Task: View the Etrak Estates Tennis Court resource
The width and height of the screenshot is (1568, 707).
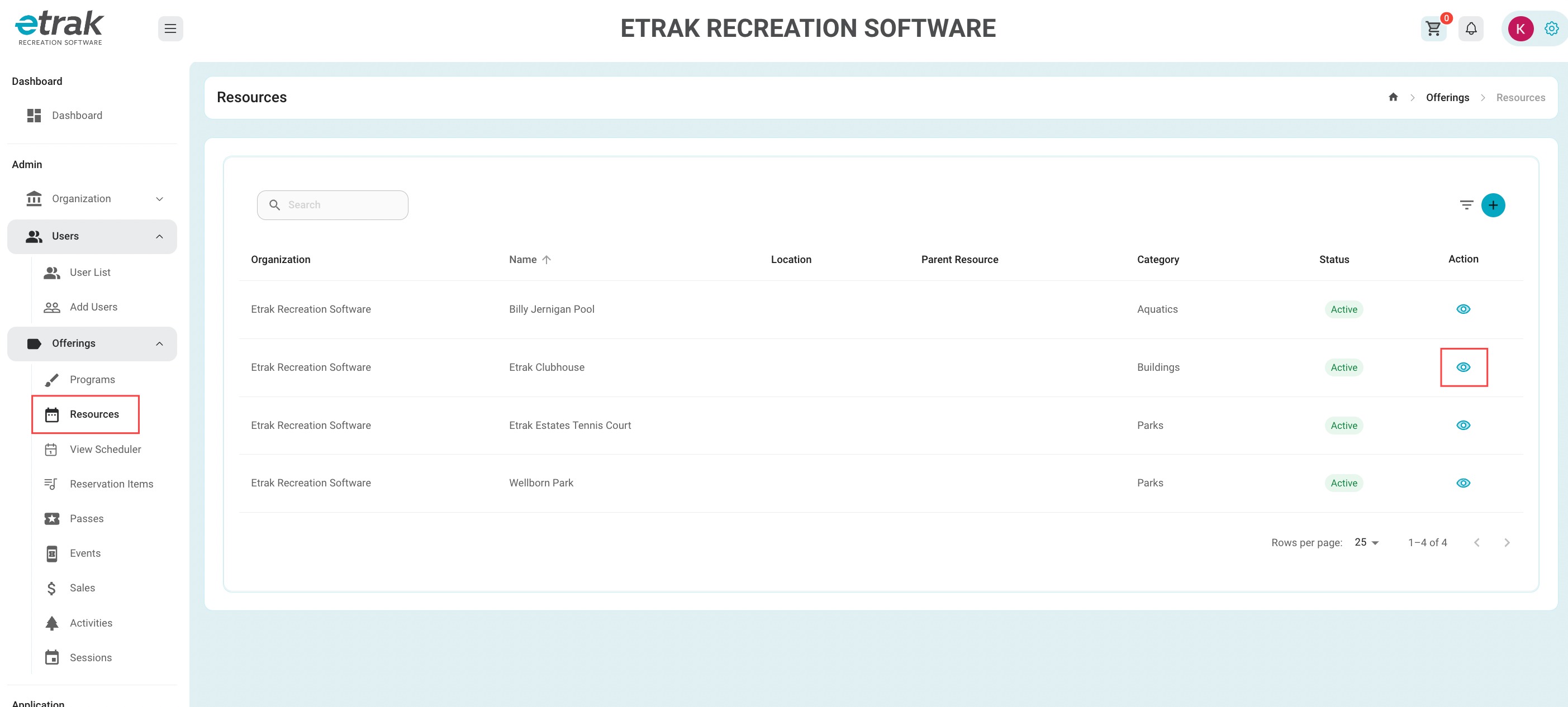Action: click(1464, 426)
